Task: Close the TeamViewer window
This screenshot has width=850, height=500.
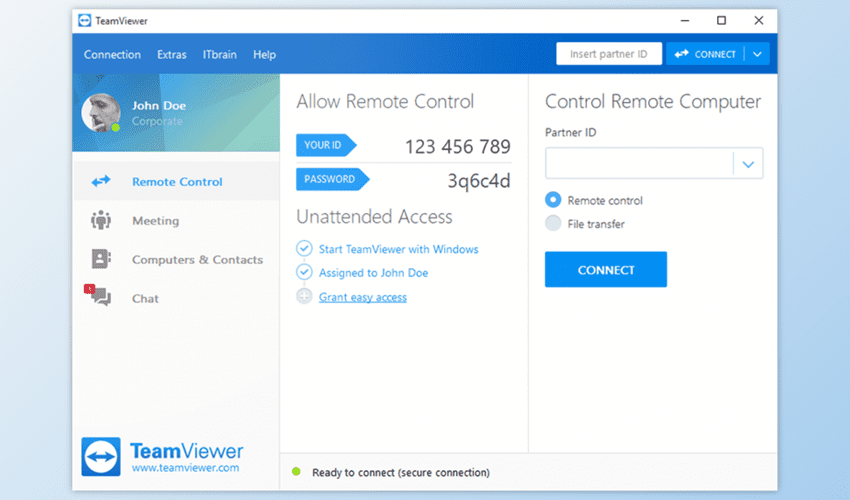Action: (758, 21)
